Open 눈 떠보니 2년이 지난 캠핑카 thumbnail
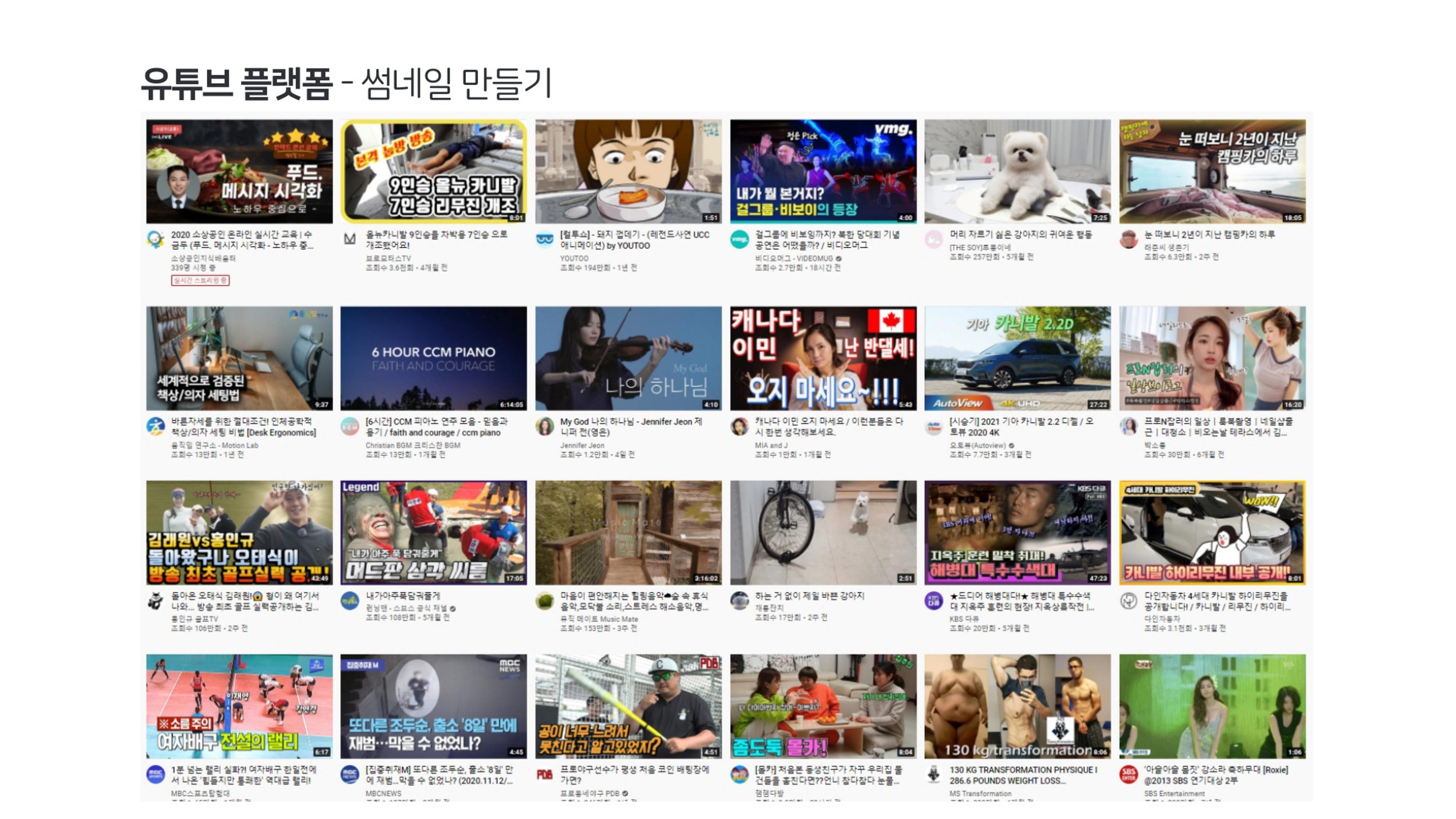The image size is (1456, 819). tap(1212, 171)
